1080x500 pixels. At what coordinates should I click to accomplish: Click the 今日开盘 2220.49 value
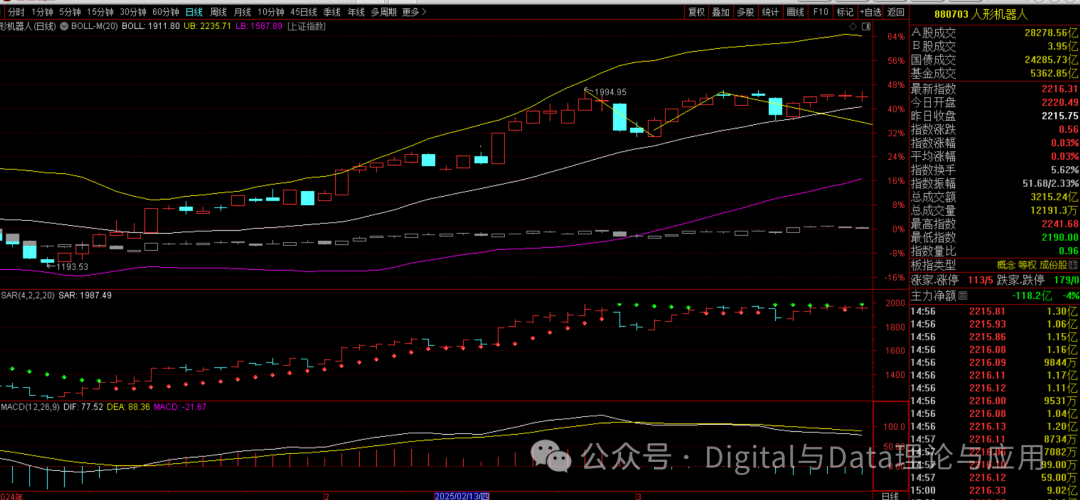tap(1058, 102)
